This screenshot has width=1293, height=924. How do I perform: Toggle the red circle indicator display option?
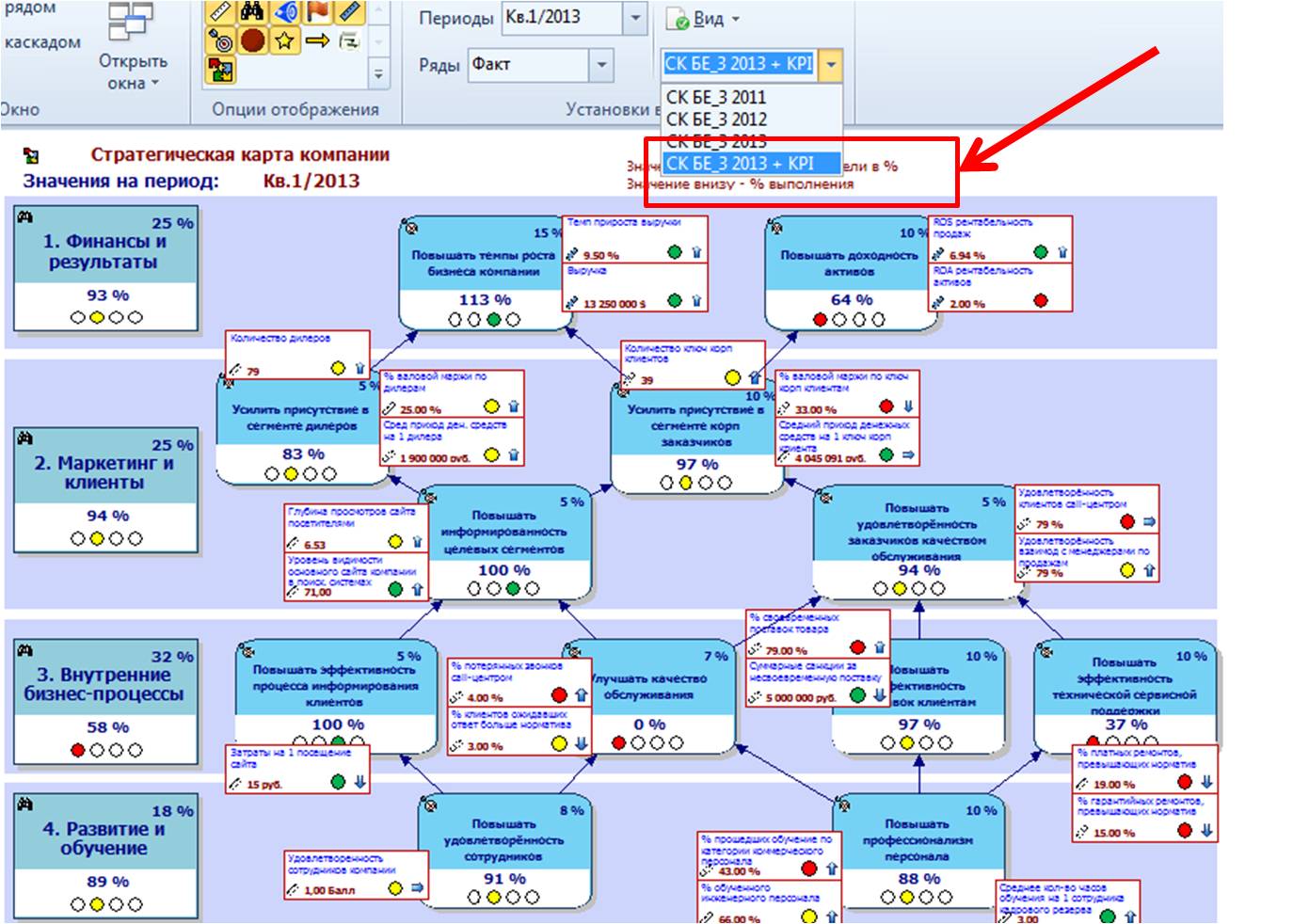coord(251,41)
